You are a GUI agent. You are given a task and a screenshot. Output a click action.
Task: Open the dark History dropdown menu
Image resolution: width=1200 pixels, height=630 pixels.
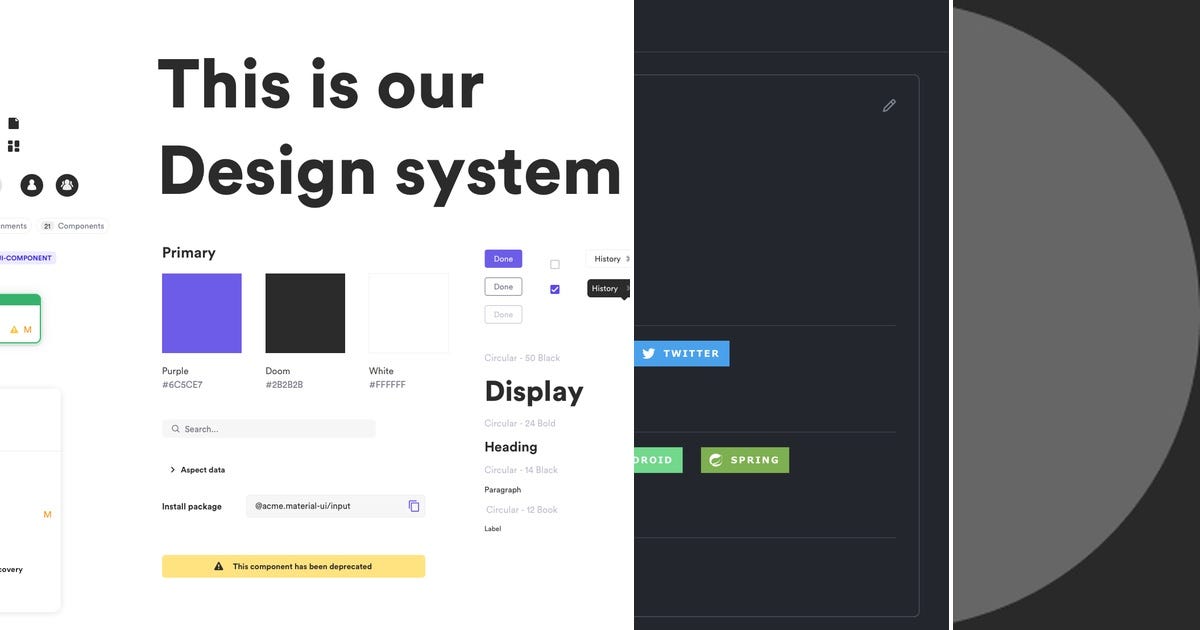[x=607, y=288]
